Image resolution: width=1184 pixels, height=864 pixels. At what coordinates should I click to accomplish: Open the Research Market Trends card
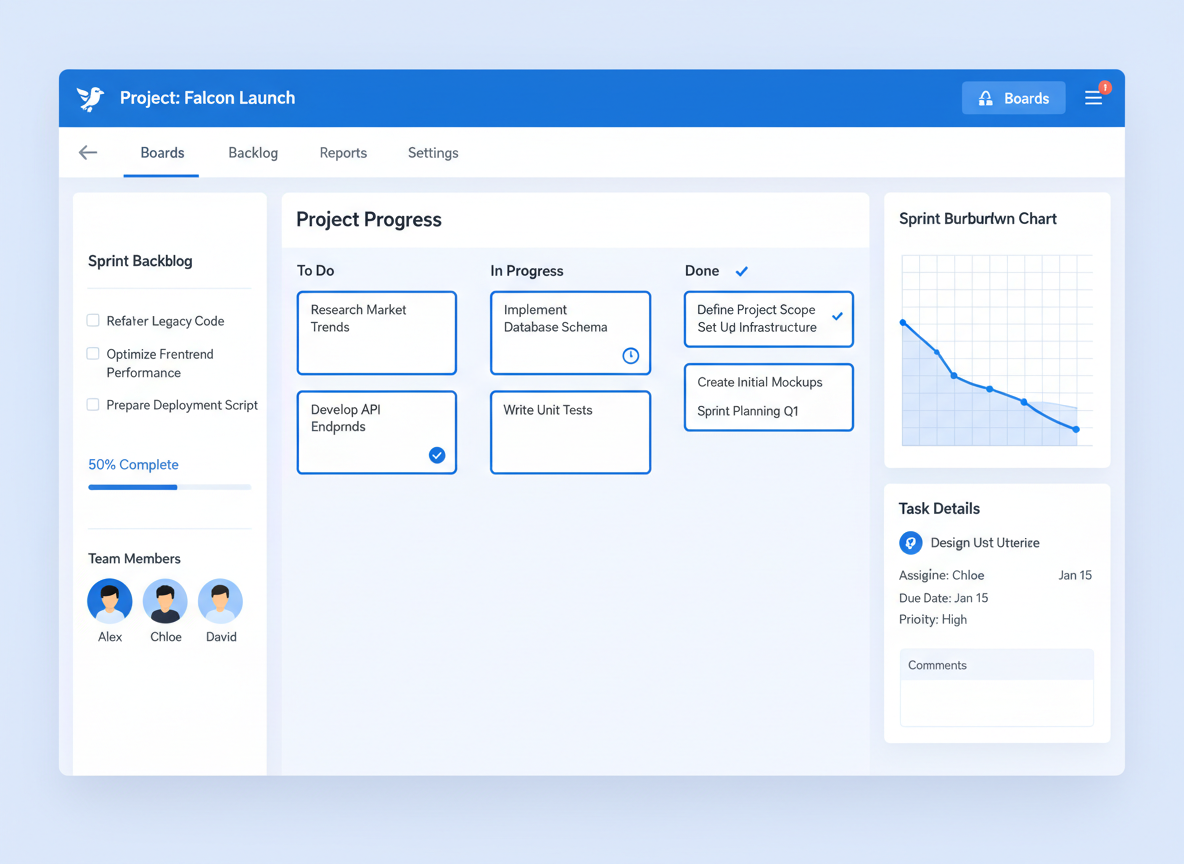377,333
